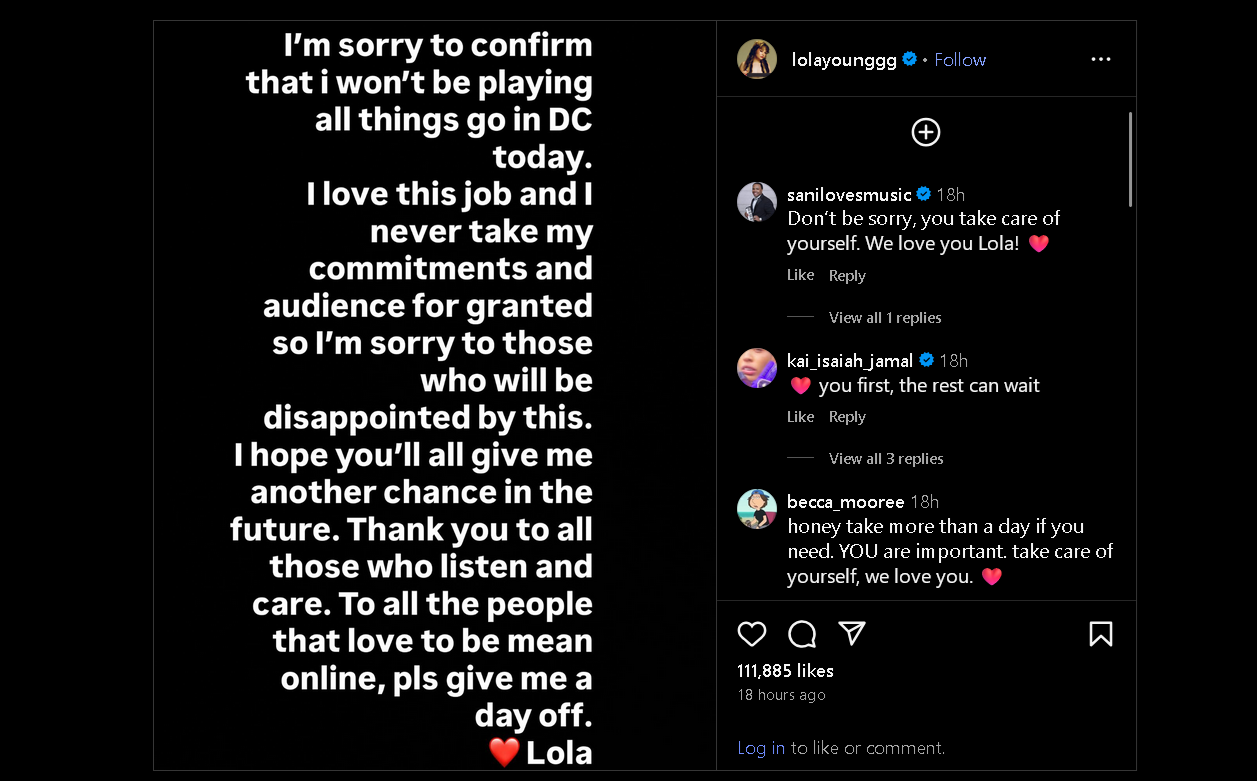View the 111,885 likes list
The image size is (1257, 781).
click(785, 671)
